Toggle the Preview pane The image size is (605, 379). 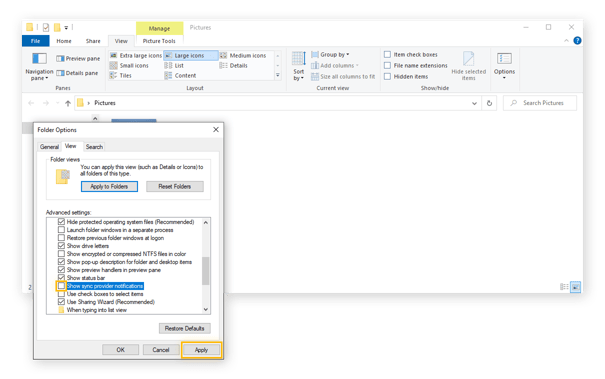point(78,59)
